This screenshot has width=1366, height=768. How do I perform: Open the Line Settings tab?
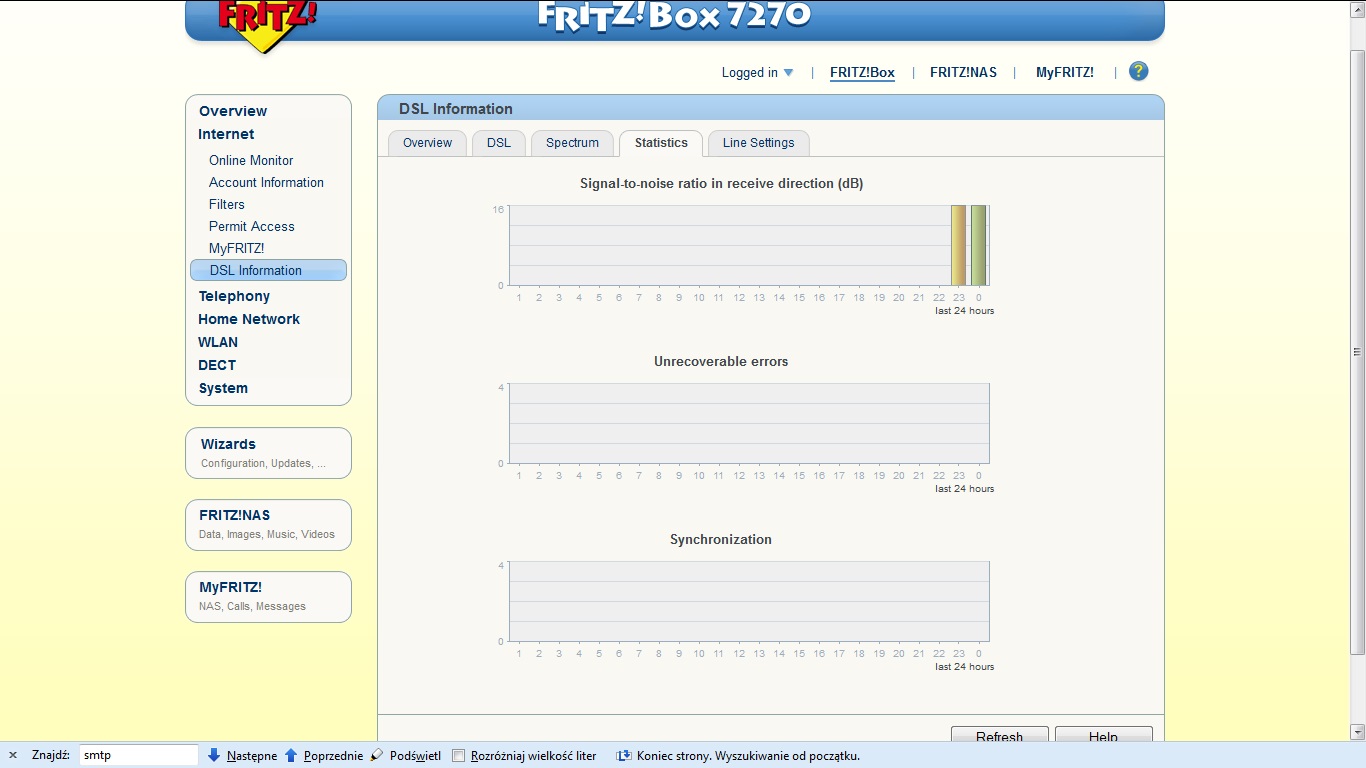click(758, 143)
